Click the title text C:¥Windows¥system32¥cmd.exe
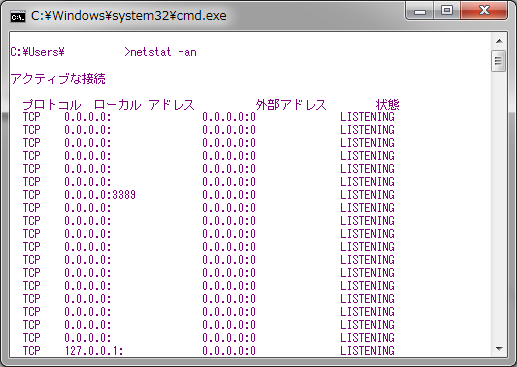517x367 pixels. [x=129, y=16]
